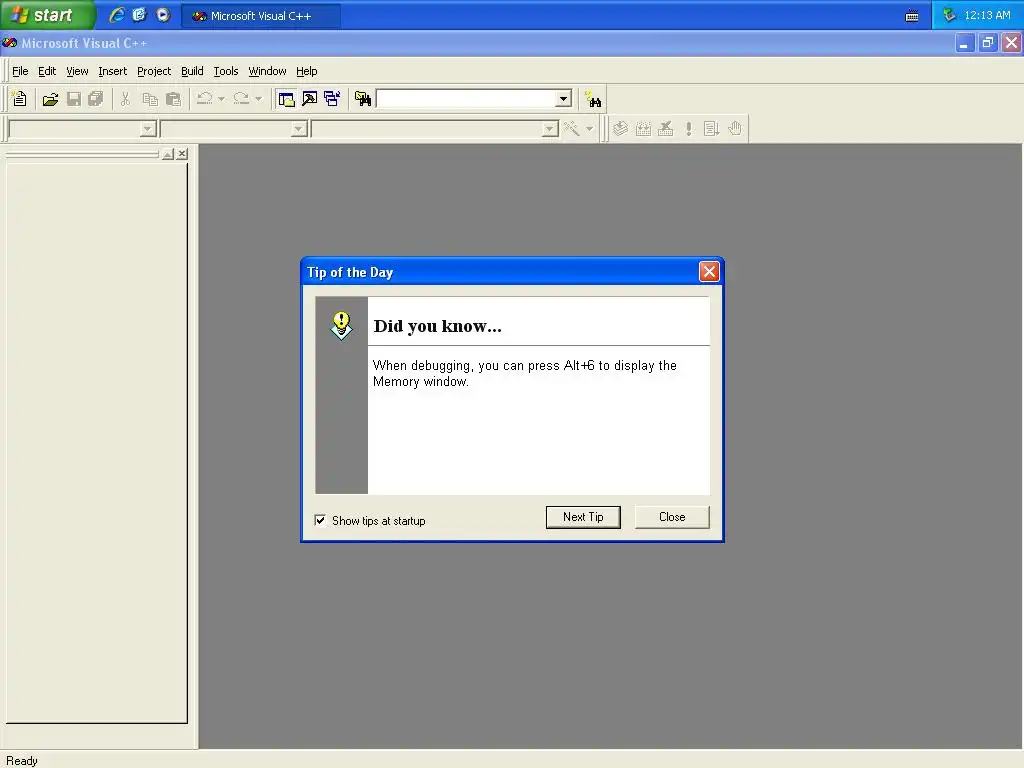Click the Redo arrow icon
This screenshot has height=768, width=1024.
(242, 99)
